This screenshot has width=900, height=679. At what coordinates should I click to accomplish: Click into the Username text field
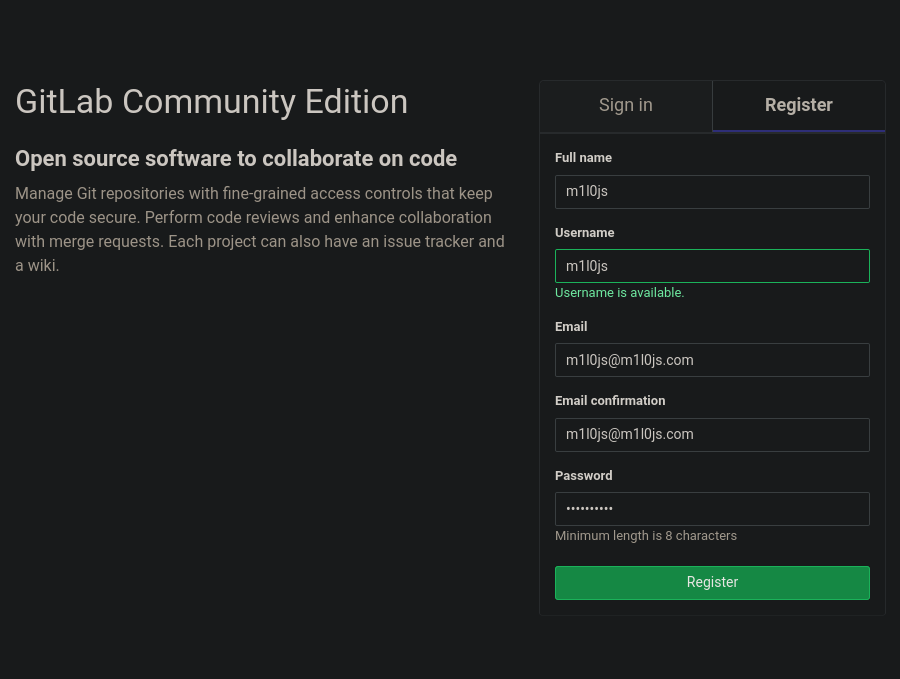pyautogui.click(x=712, y=266)
